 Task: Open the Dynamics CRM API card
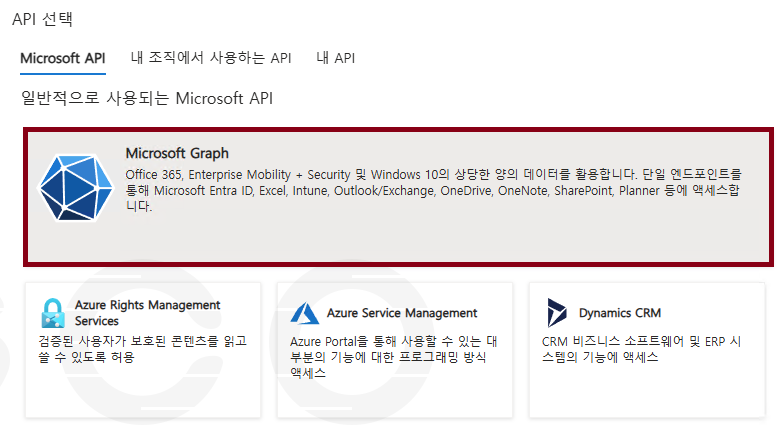point(647,350)
